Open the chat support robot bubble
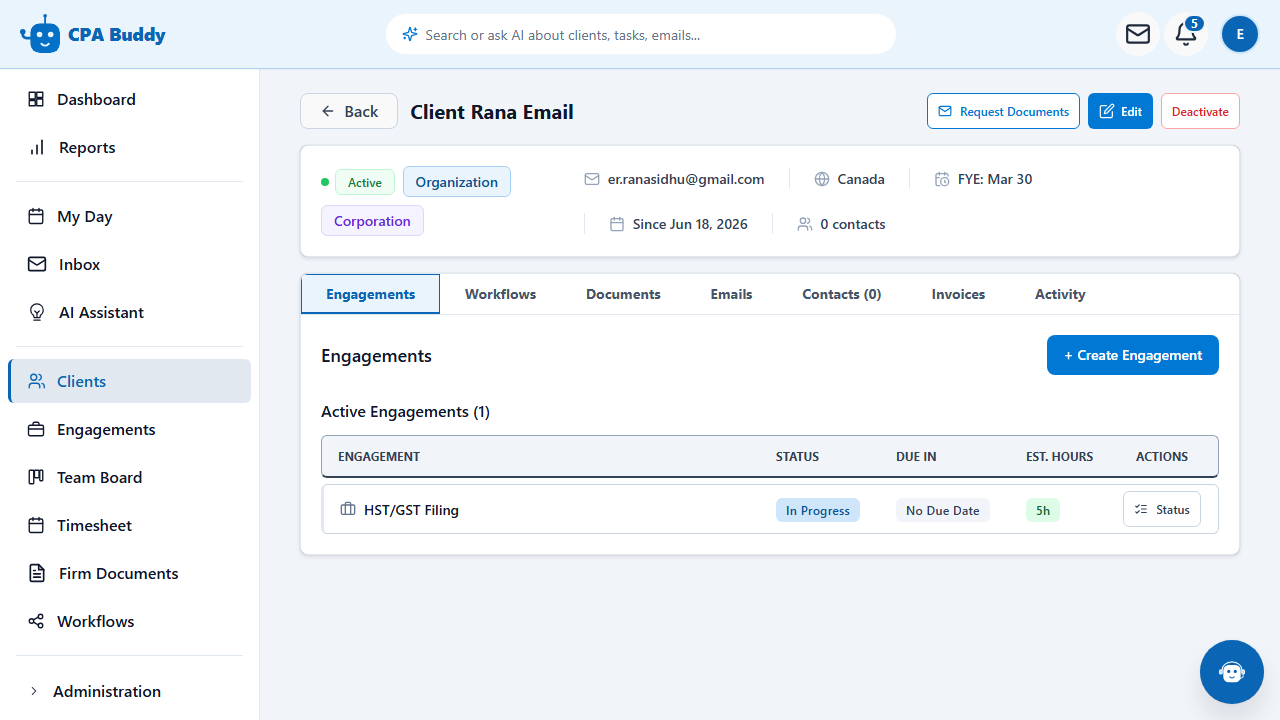The width and height of the screenshot is (1280, 720). click(x=1232, y=672)
